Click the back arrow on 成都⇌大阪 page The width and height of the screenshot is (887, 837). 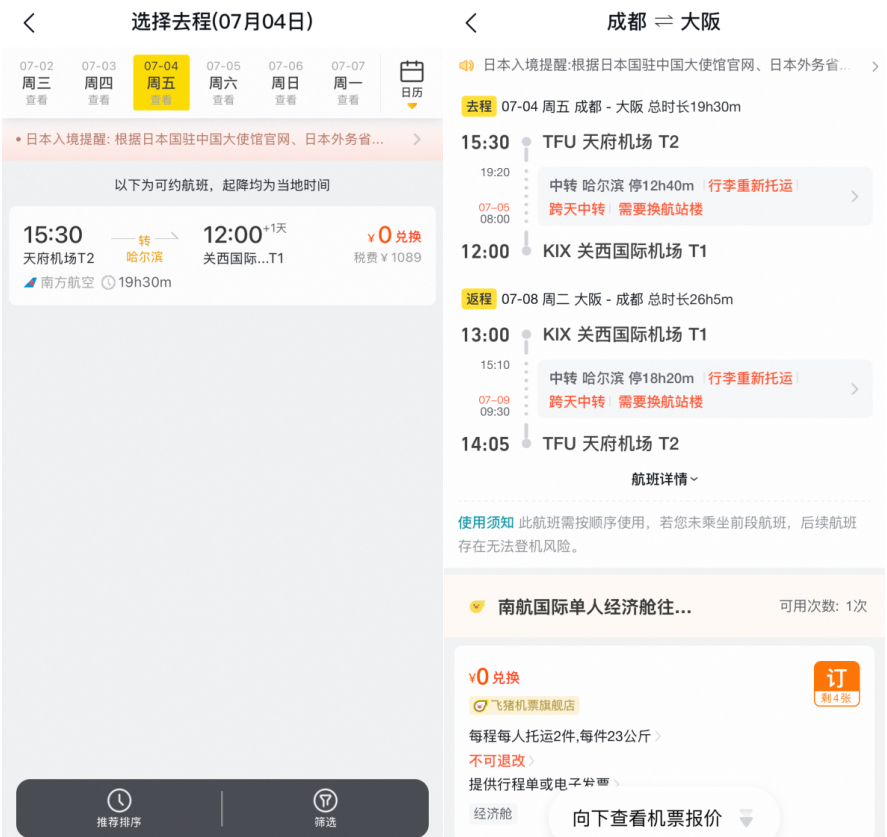click(470, 21)
